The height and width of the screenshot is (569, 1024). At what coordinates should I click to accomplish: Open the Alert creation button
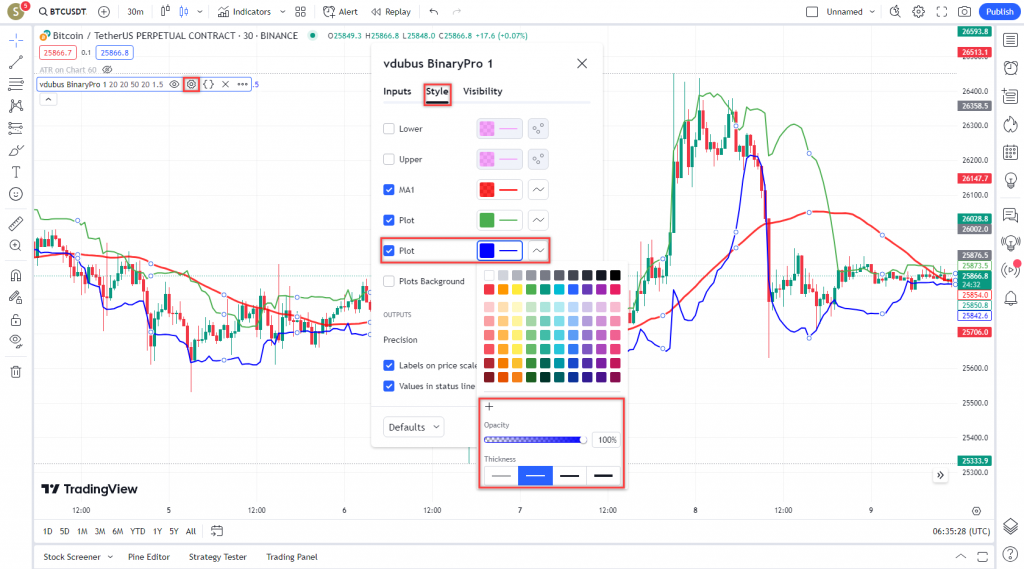(x=340, y=12)
